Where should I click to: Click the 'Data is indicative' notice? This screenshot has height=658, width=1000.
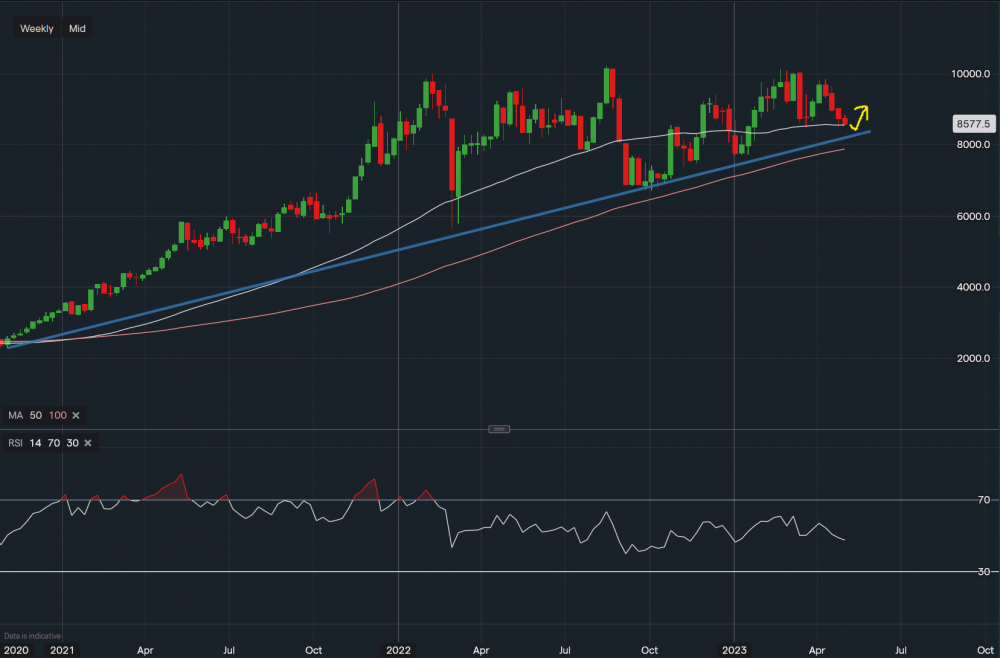[32, 636]
